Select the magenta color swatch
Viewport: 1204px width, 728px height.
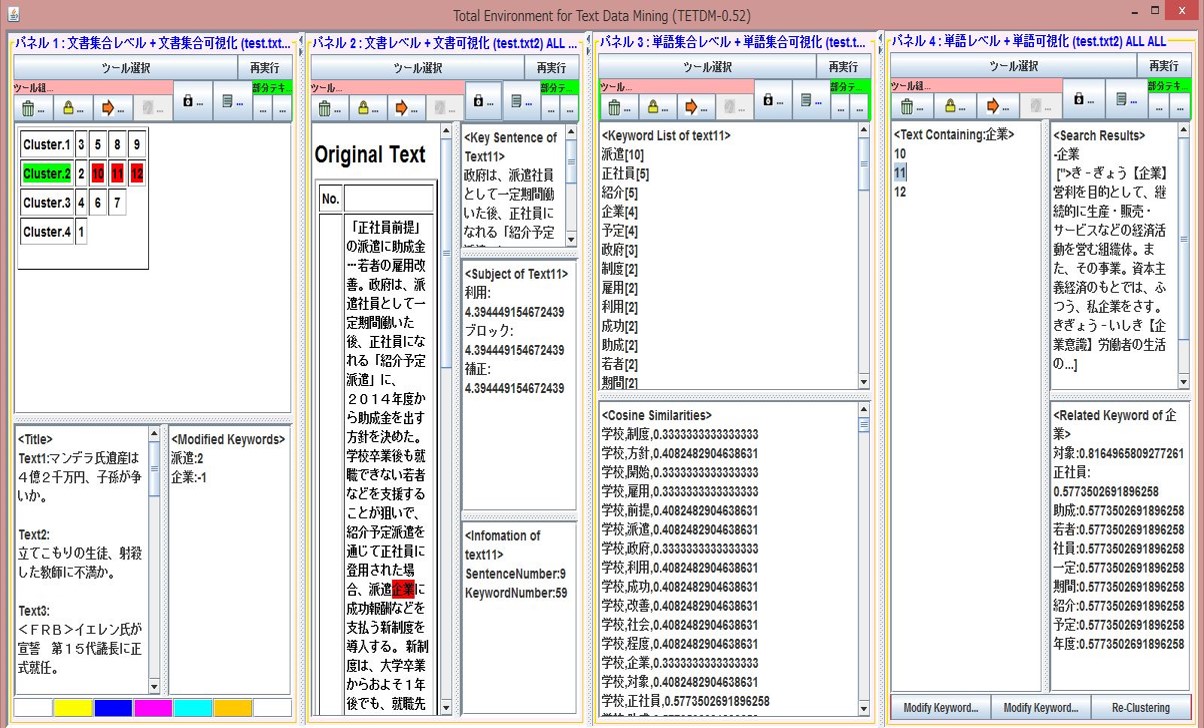pos(153,708)
